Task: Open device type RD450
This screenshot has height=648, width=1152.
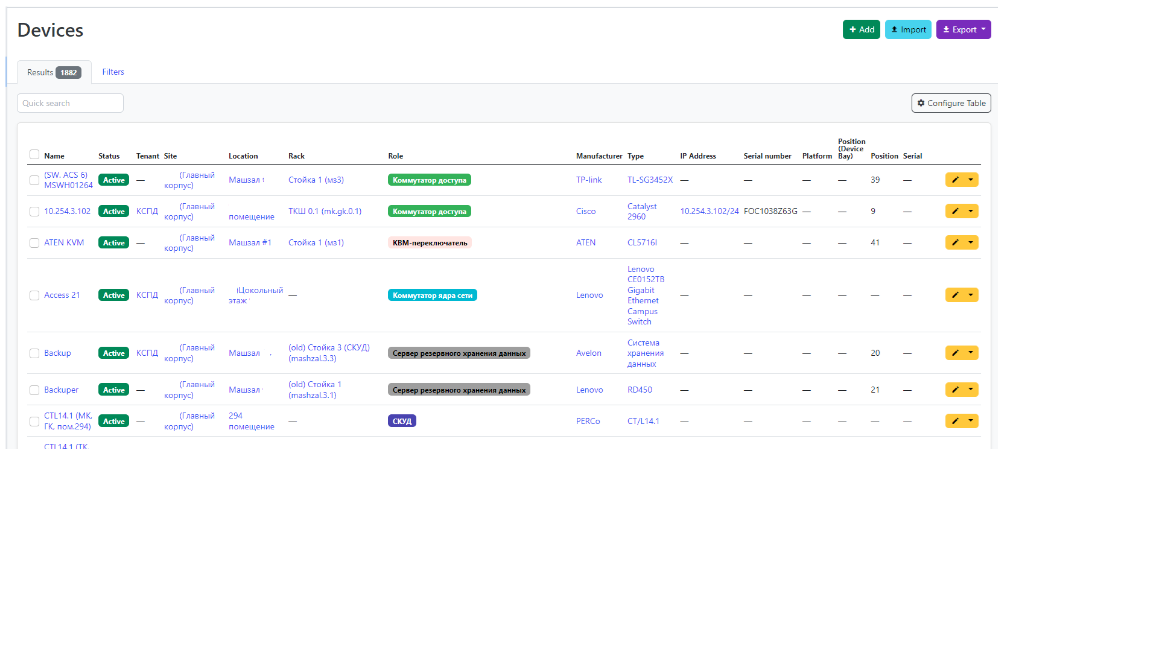Action: (639, 390)
